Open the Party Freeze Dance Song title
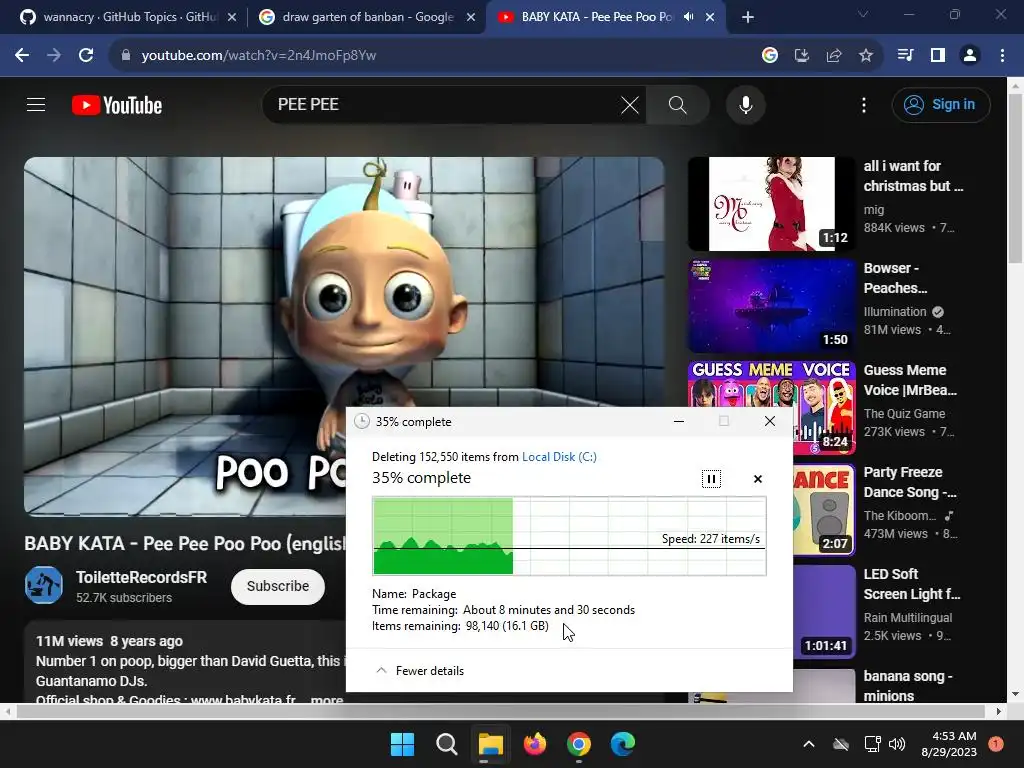Image resolution: width=1024 pixels, height=768 pixels. point(910,482)
